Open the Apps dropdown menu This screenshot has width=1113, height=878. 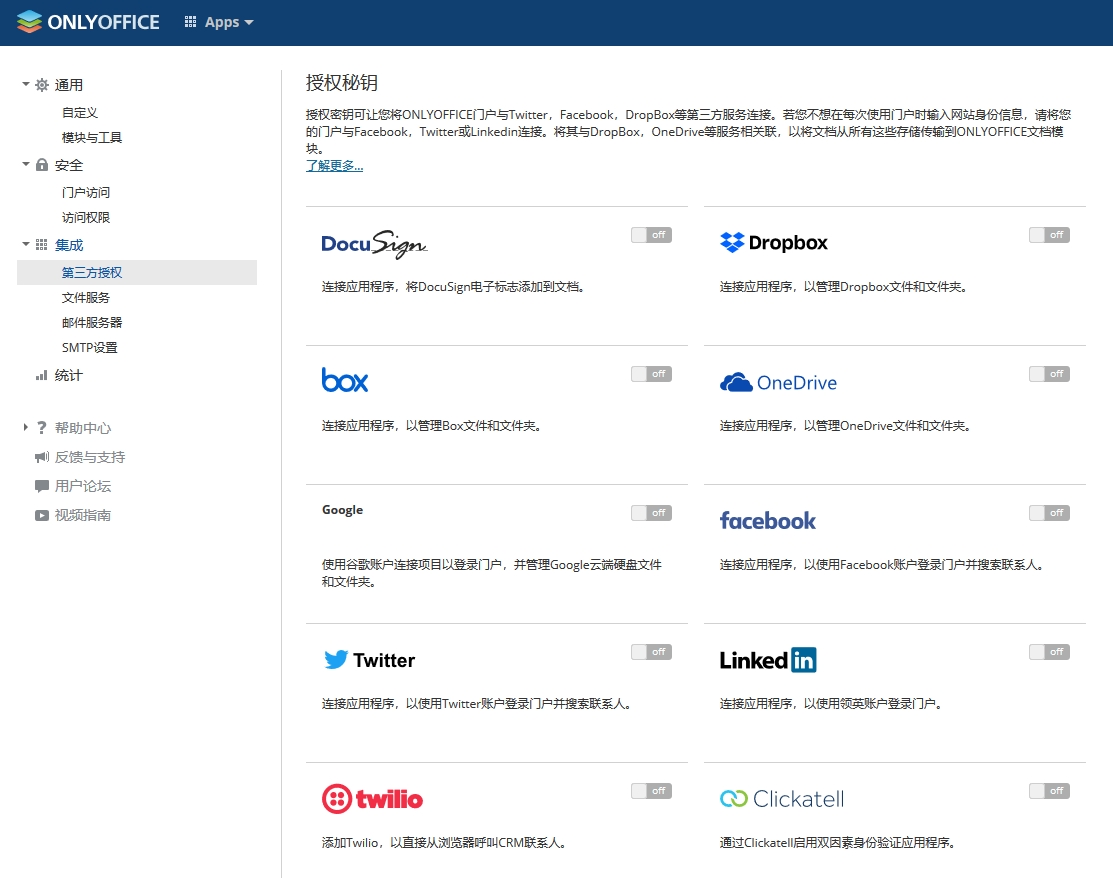tap(219, 22)
